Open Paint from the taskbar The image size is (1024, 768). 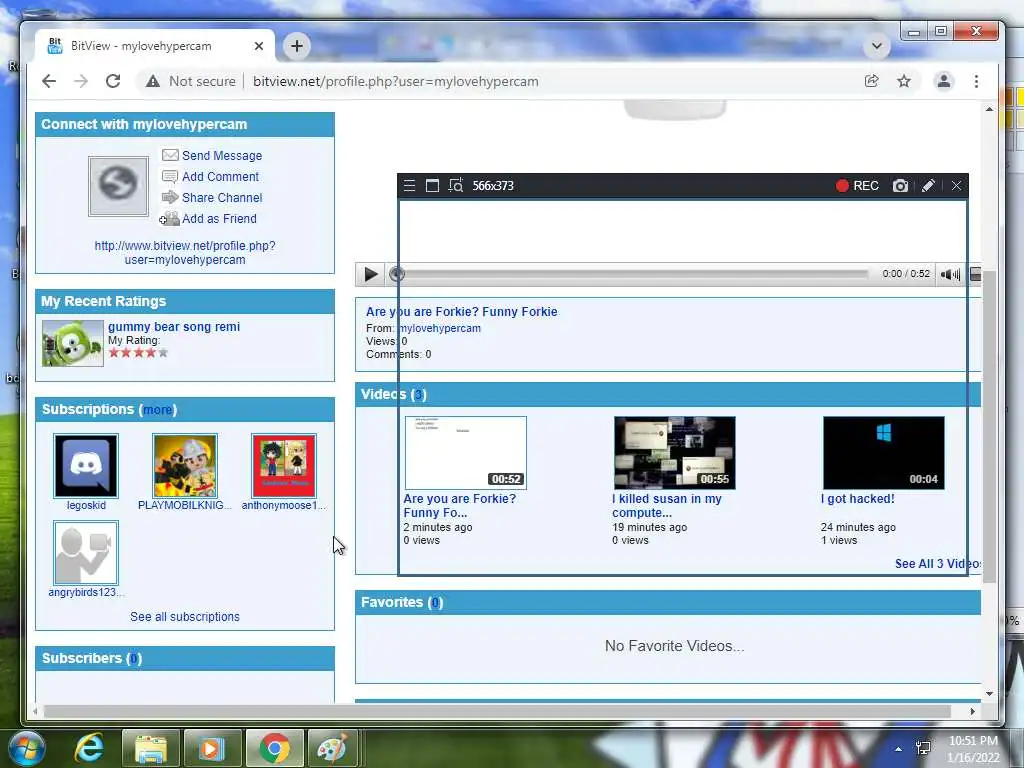(332, 748)
